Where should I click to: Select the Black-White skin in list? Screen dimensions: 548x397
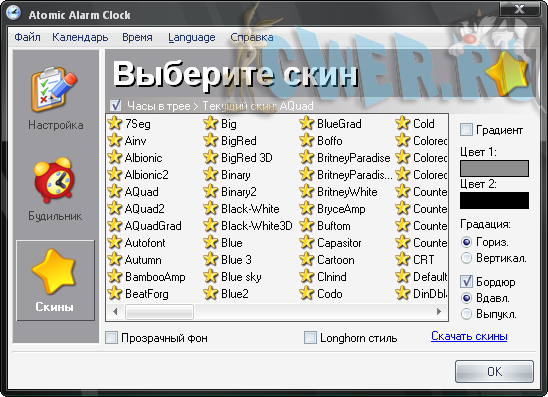point(250,208)
